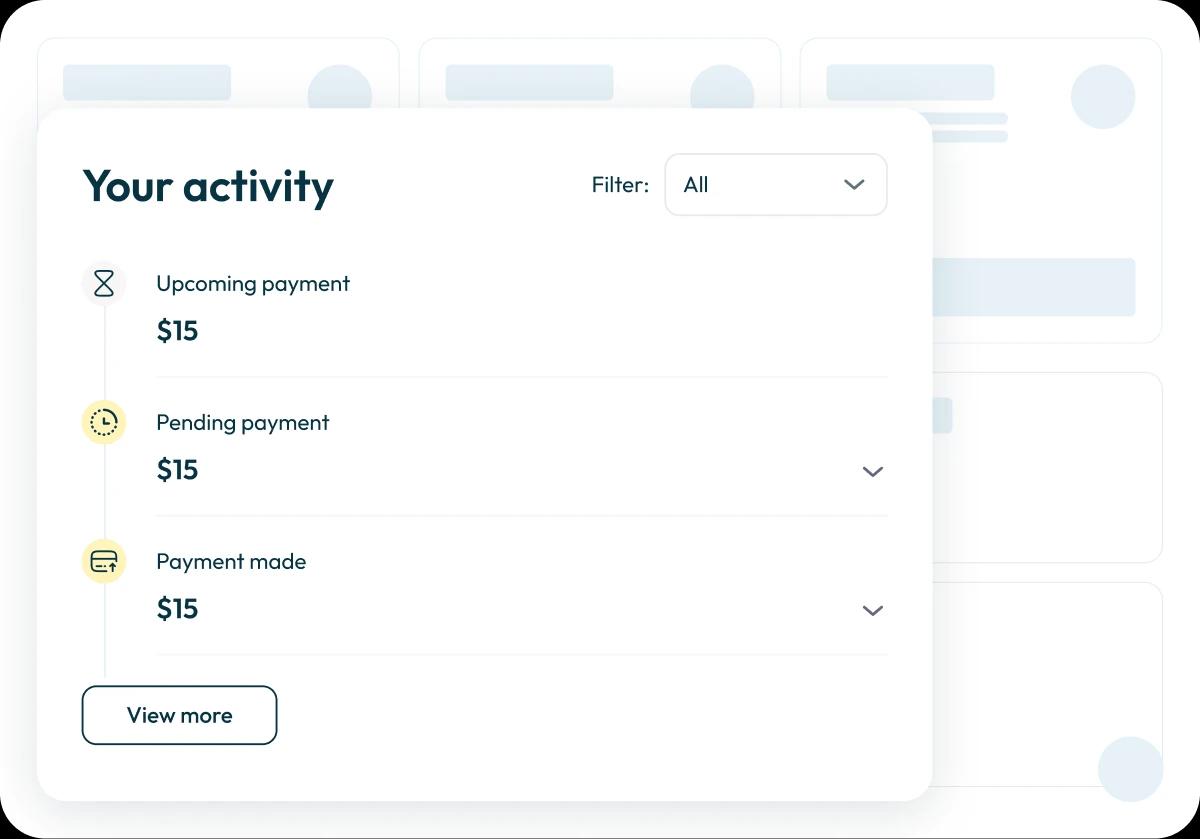This screenshot has height=839, width=1200.
Task: Select the Payment made label text
Action: tap(231, 562)
